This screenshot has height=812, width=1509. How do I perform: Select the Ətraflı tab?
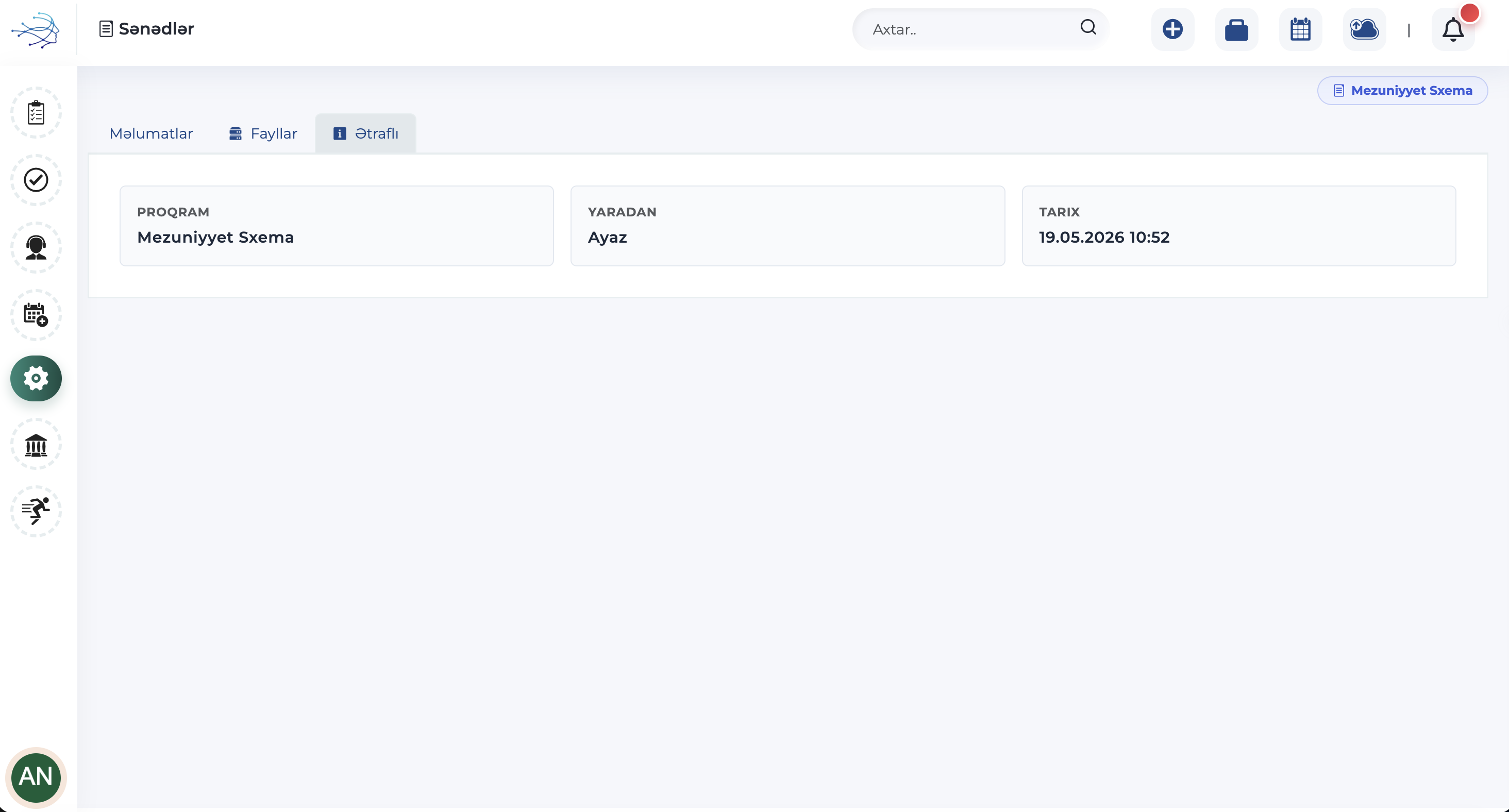click(x=365, y=133)
